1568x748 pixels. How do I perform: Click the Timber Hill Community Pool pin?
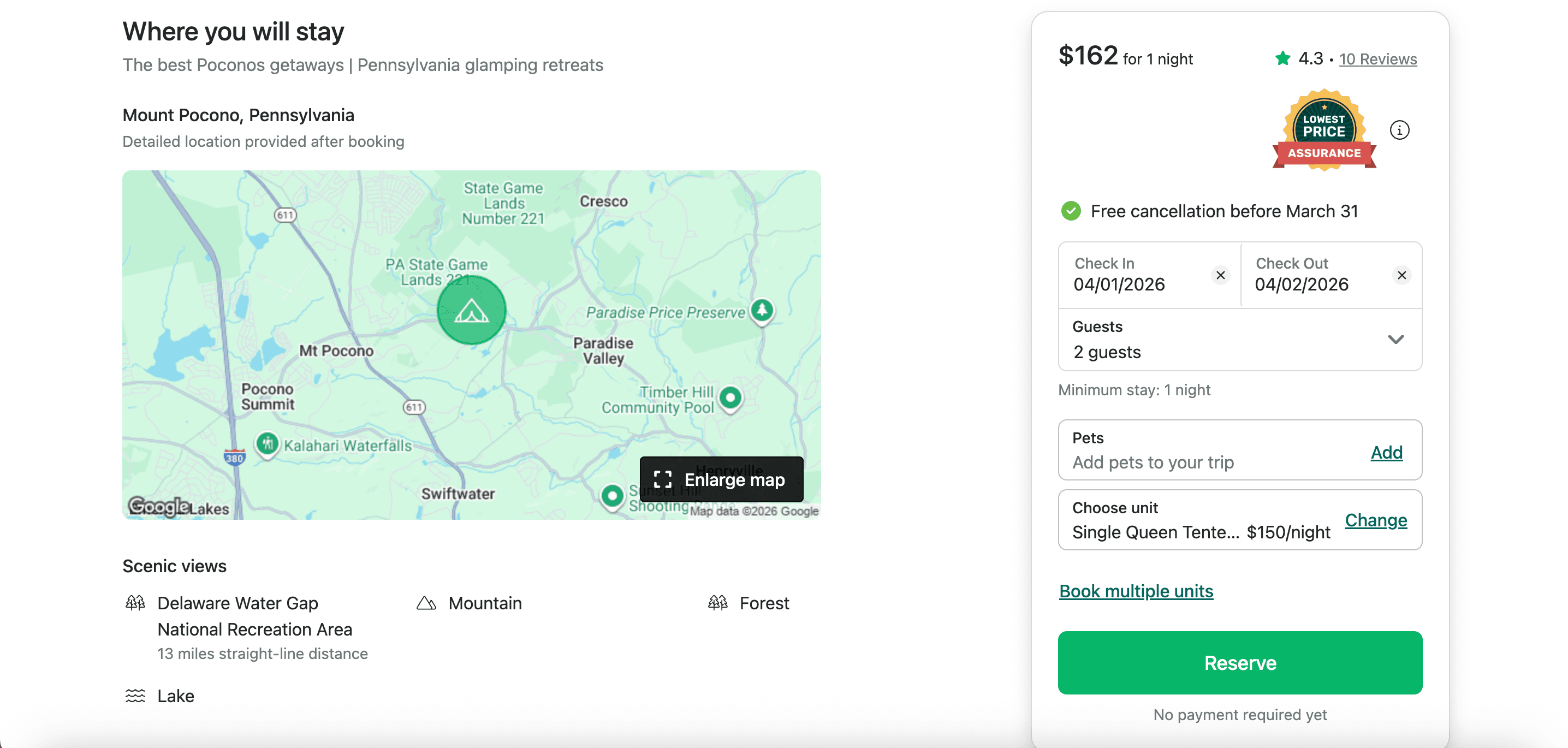(x=730, y=398)
